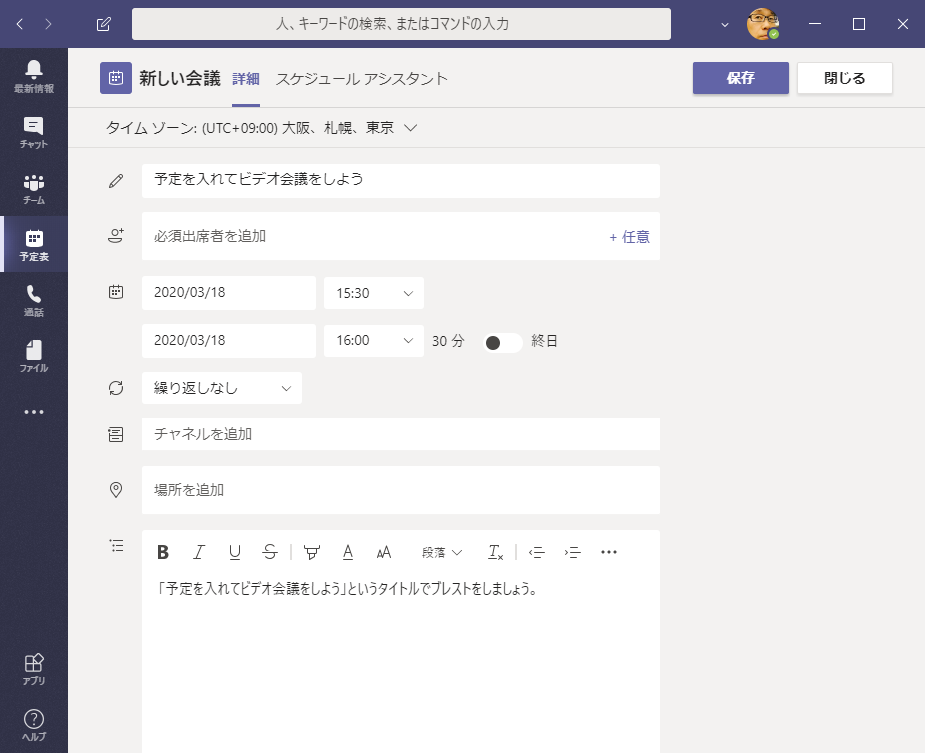Click the 場所を追加 location field
Screen dimensions: 925x753
(400, 490)
